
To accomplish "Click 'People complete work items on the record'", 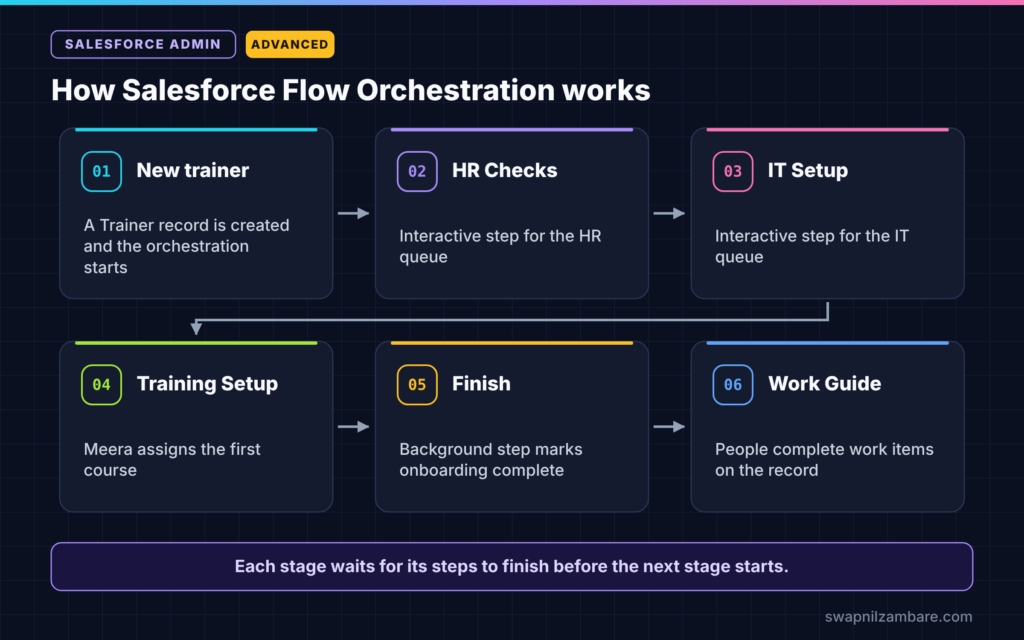I will click(x=824, y=460).
